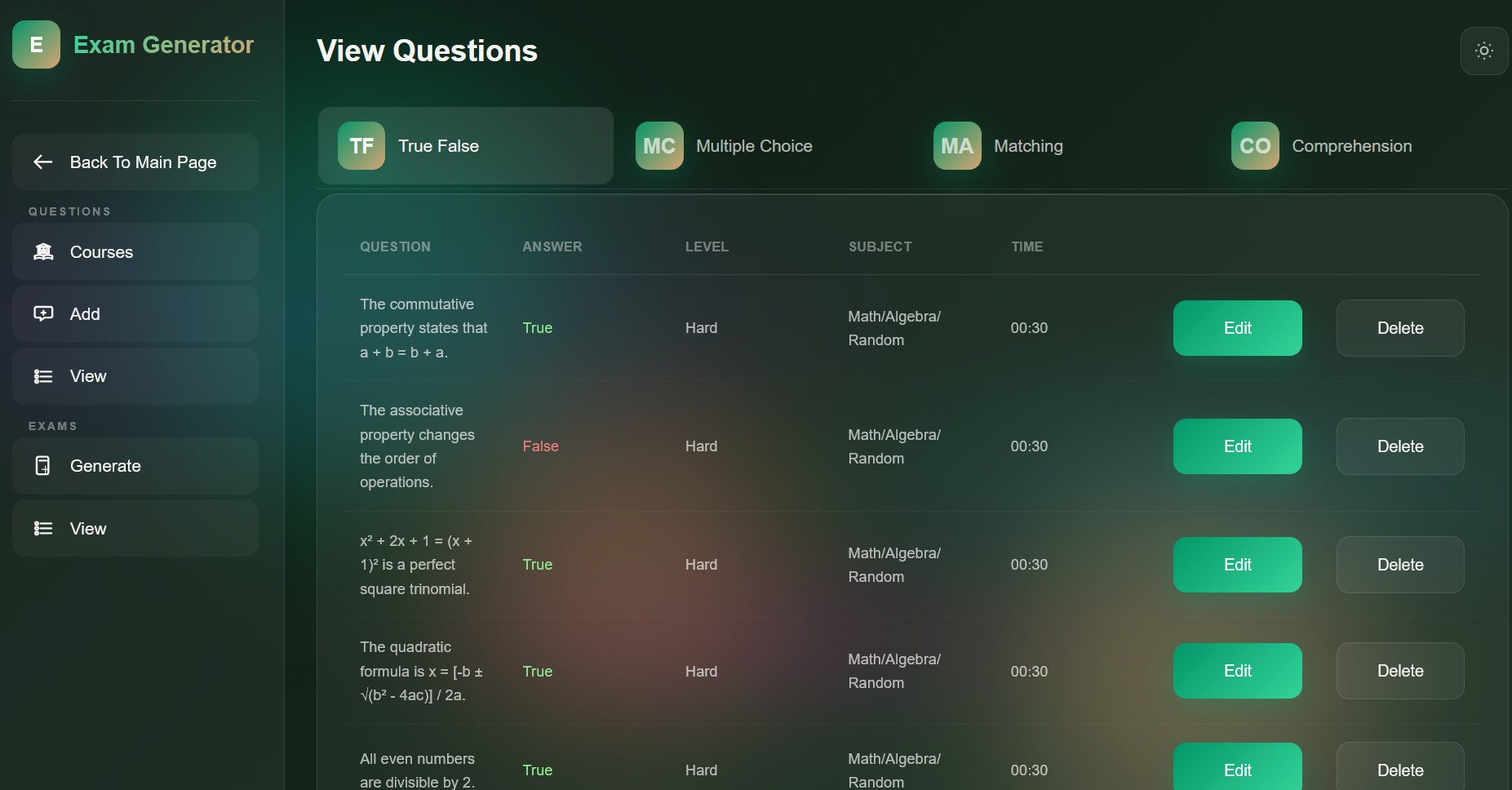
Task: Click Hard level in perfect square row
Action: [701, 565]
